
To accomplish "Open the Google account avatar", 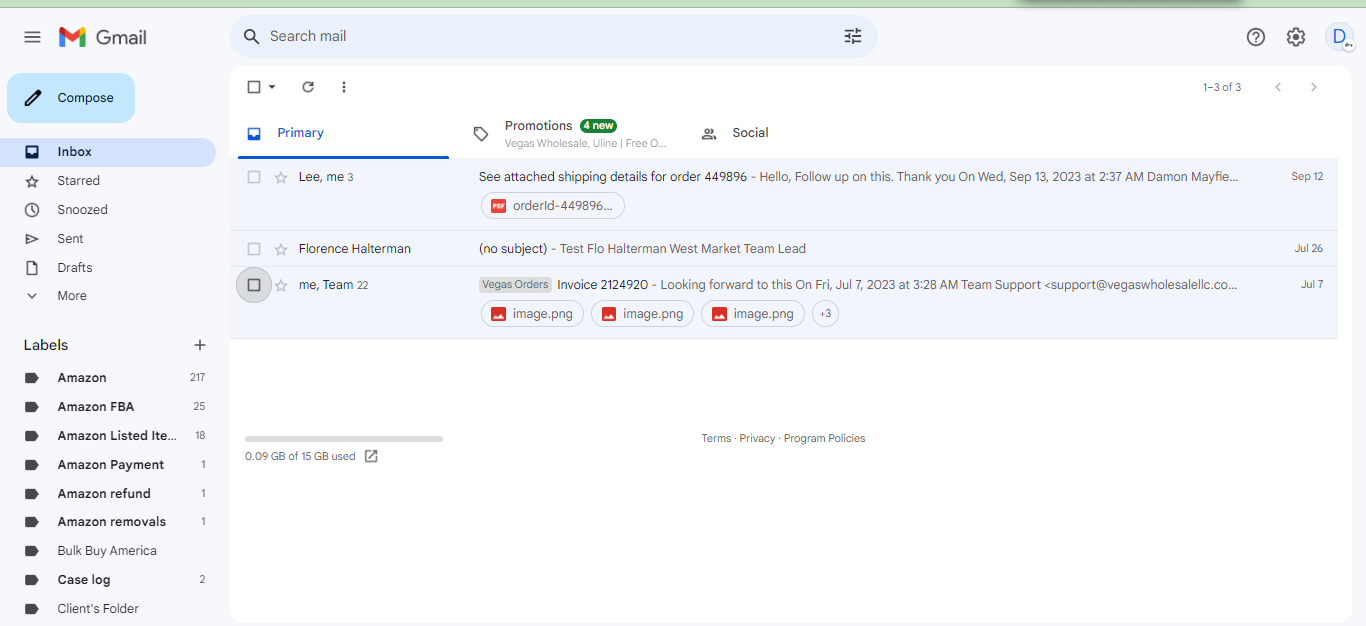I will pyautogui.click(x=1339, y=37).
